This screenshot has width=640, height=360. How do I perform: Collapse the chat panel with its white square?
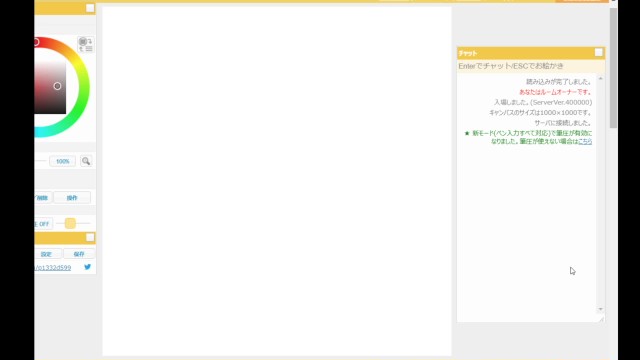(x=598, y=52)
